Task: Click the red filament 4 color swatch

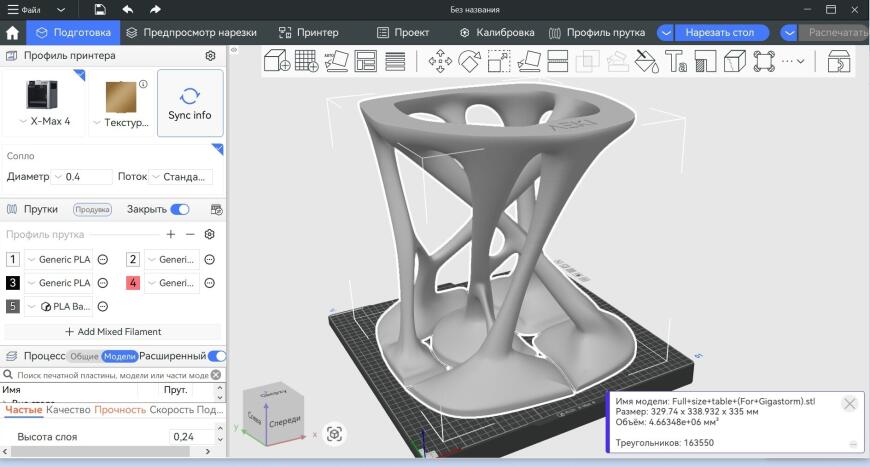Action: coord(133,283)
